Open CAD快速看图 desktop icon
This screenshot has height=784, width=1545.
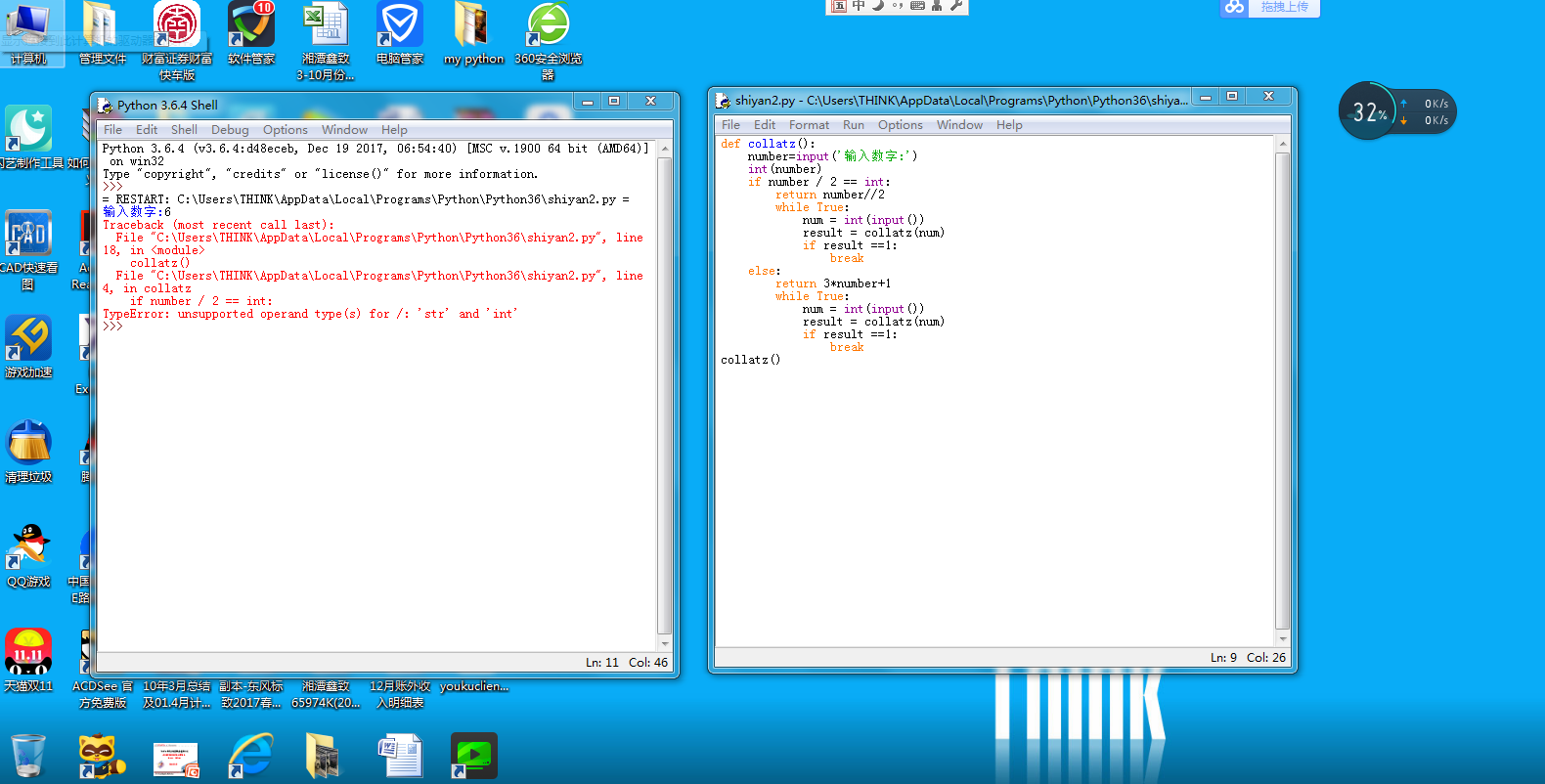pos(28,249)
